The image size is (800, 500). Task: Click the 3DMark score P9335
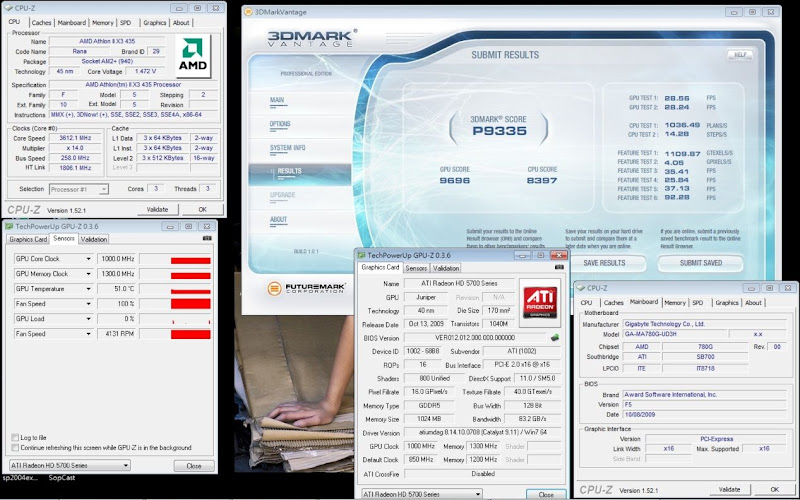click(499, 131)
